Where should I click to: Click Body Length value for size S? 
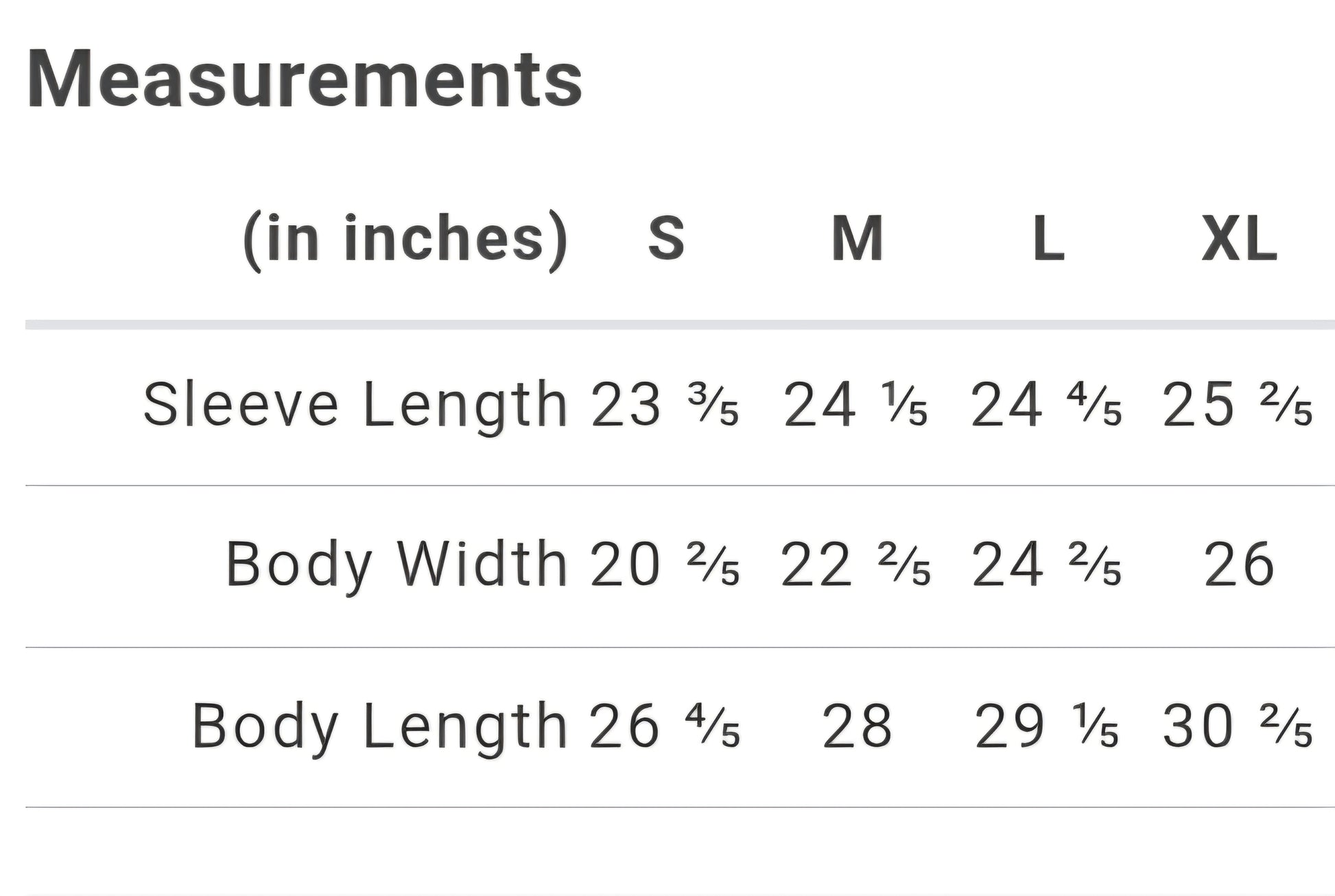[x=664, y=726]
